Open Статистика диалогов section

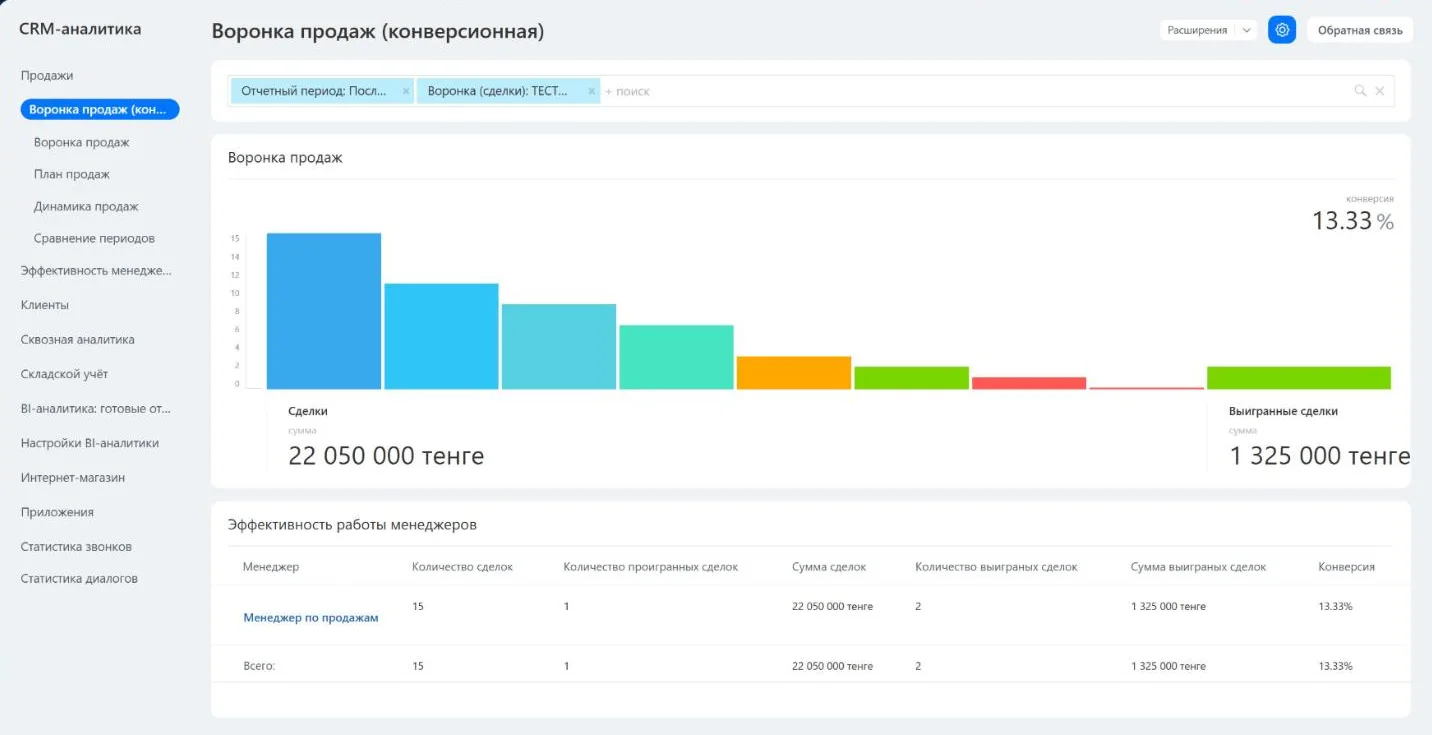[x=79, y=578]
